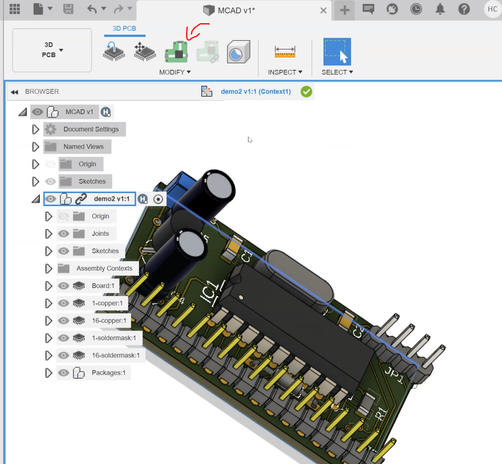The height and width of the screenshot is (464, 502).
Task: Expand Named Views node
Action: click(35, 147)
